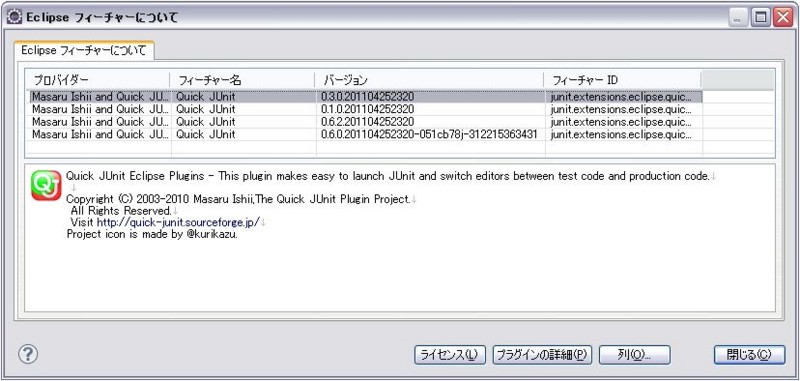Viewport: 800px width, 381px height.
Task: Click provider Masaru Ishii in 0.6.2 row
Action: point(100,122)
